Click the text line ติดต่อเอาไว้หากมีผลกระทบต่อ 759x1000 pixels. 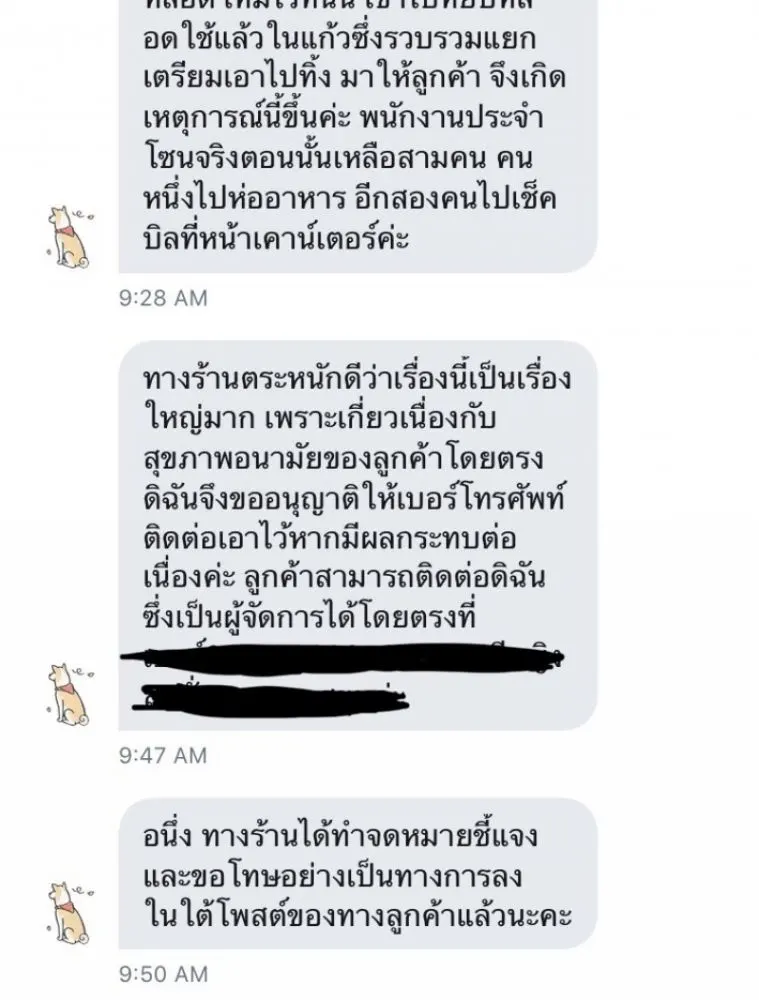[x=330, y=538]
